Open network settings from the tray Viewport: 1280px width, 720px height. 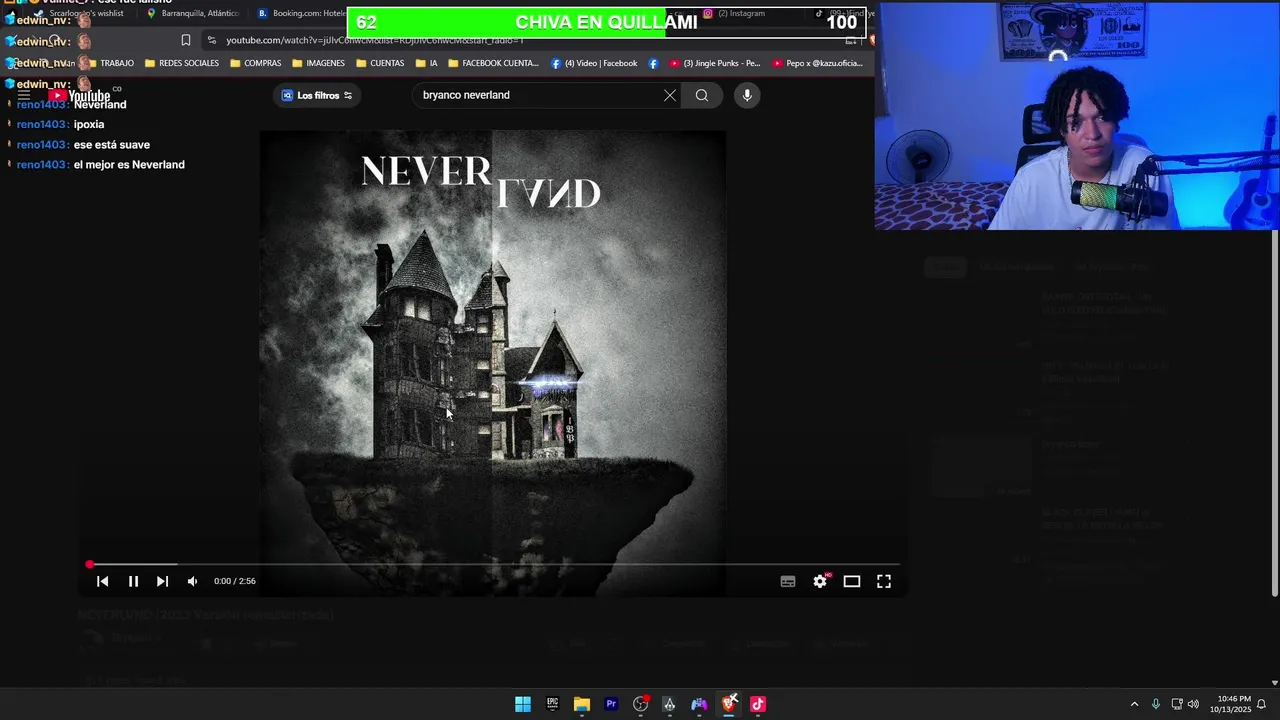coord(1177,704)
